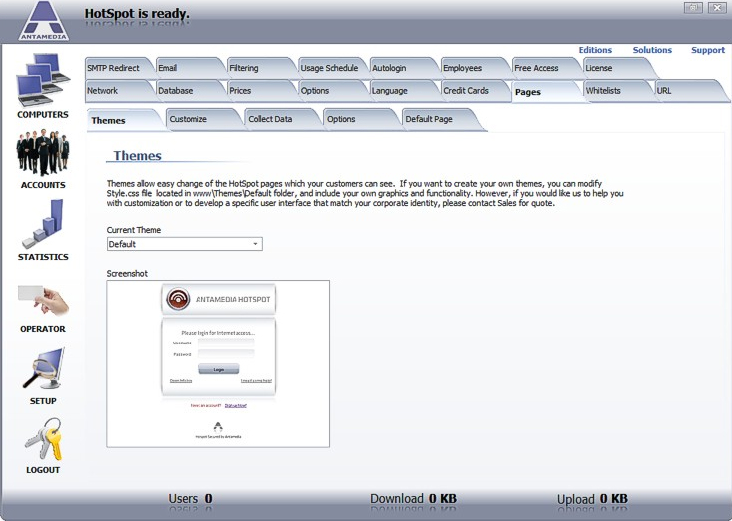Click the Download 0 KB status
Screen dimensions: 732x521
pyautogui.click(x=413, y=499)
